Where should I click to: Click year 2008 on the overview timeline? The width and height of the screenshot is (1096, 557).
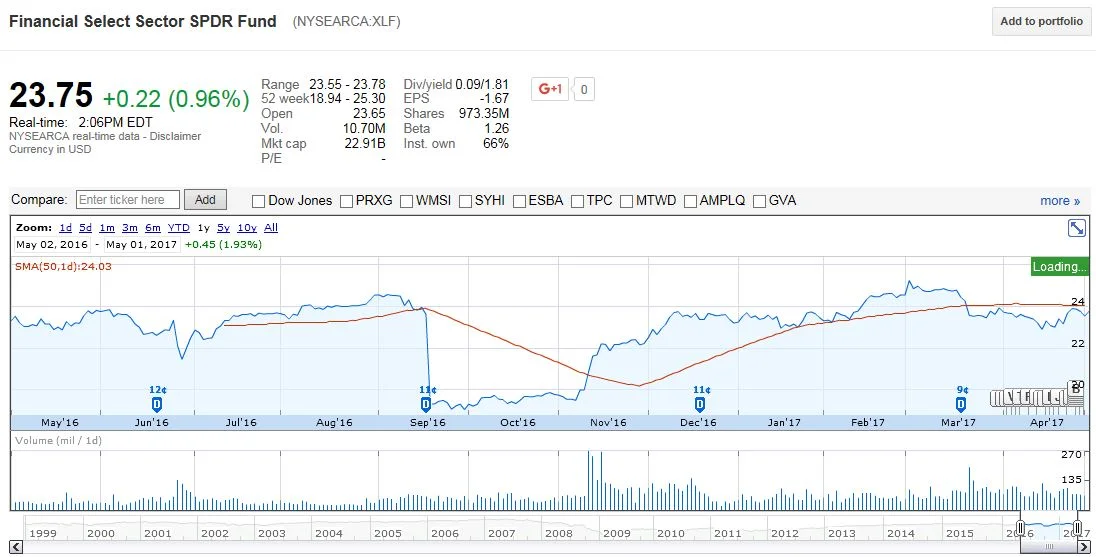point(558,533)
